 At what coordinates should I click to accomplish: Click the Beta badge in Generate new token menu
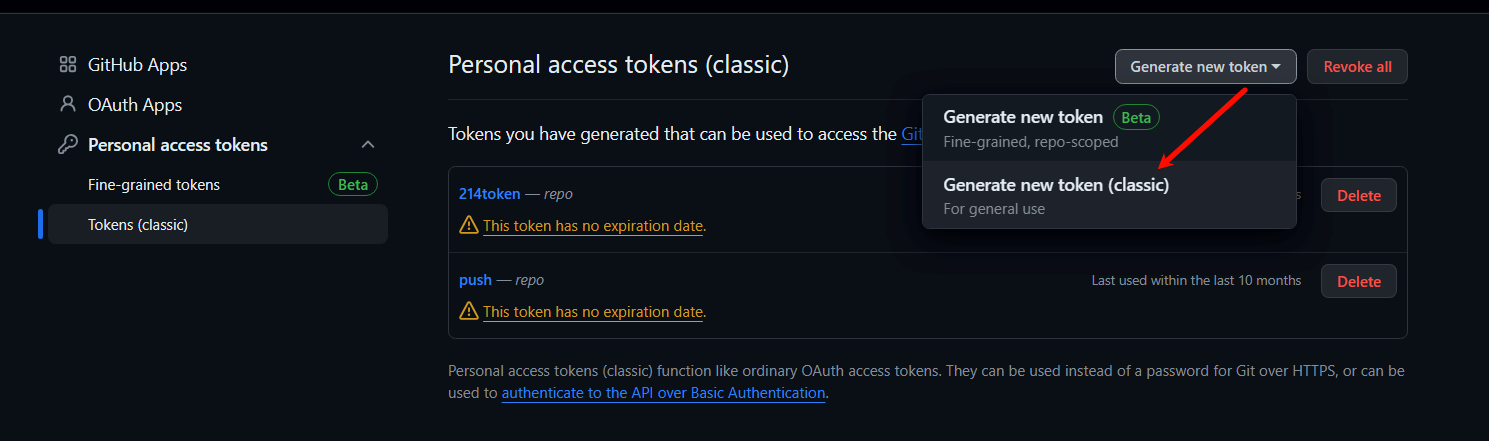(x=1136, y=117)
